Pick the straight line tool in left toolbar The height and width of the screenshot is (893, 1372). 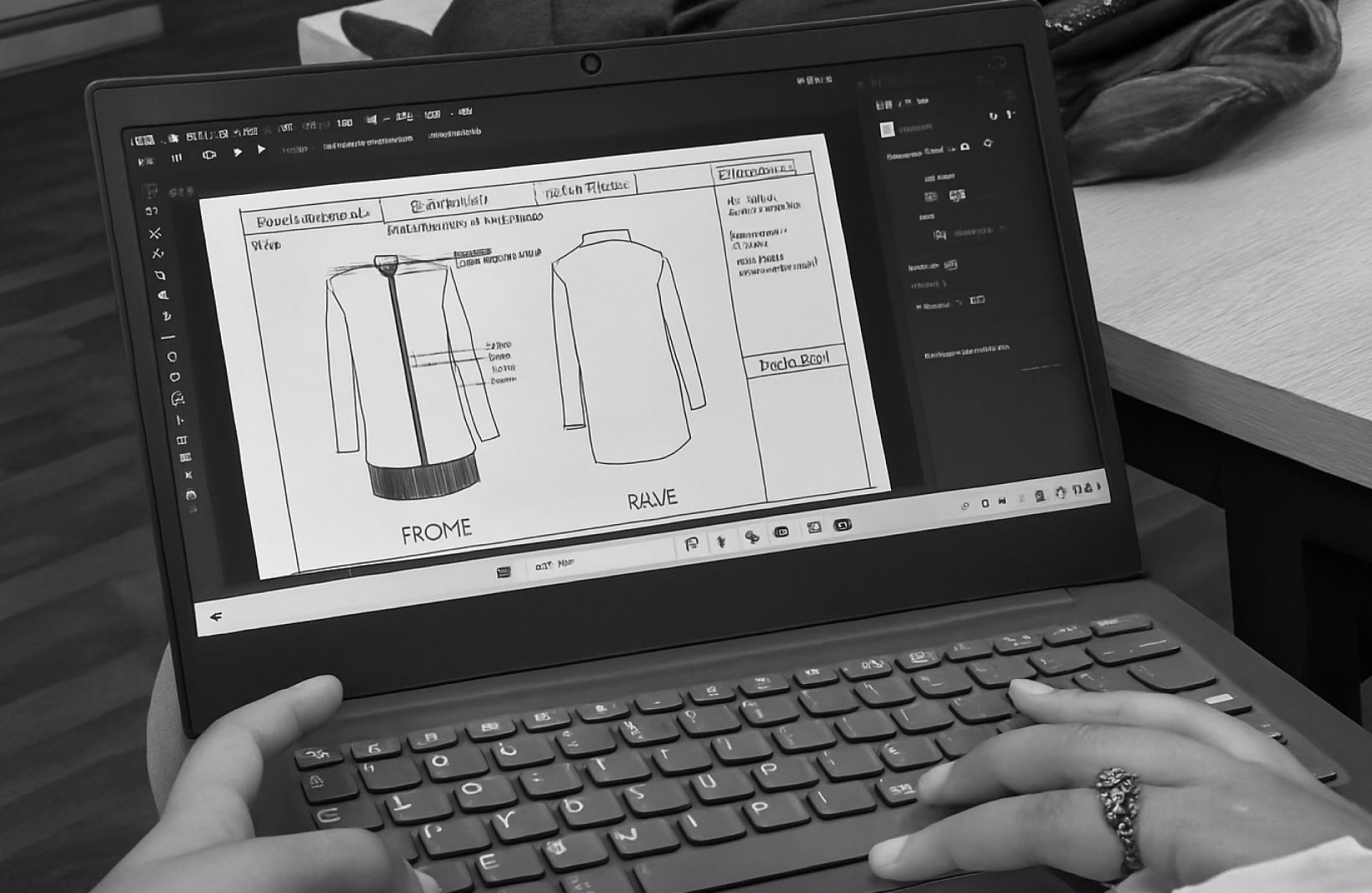[x=170, y=338]
